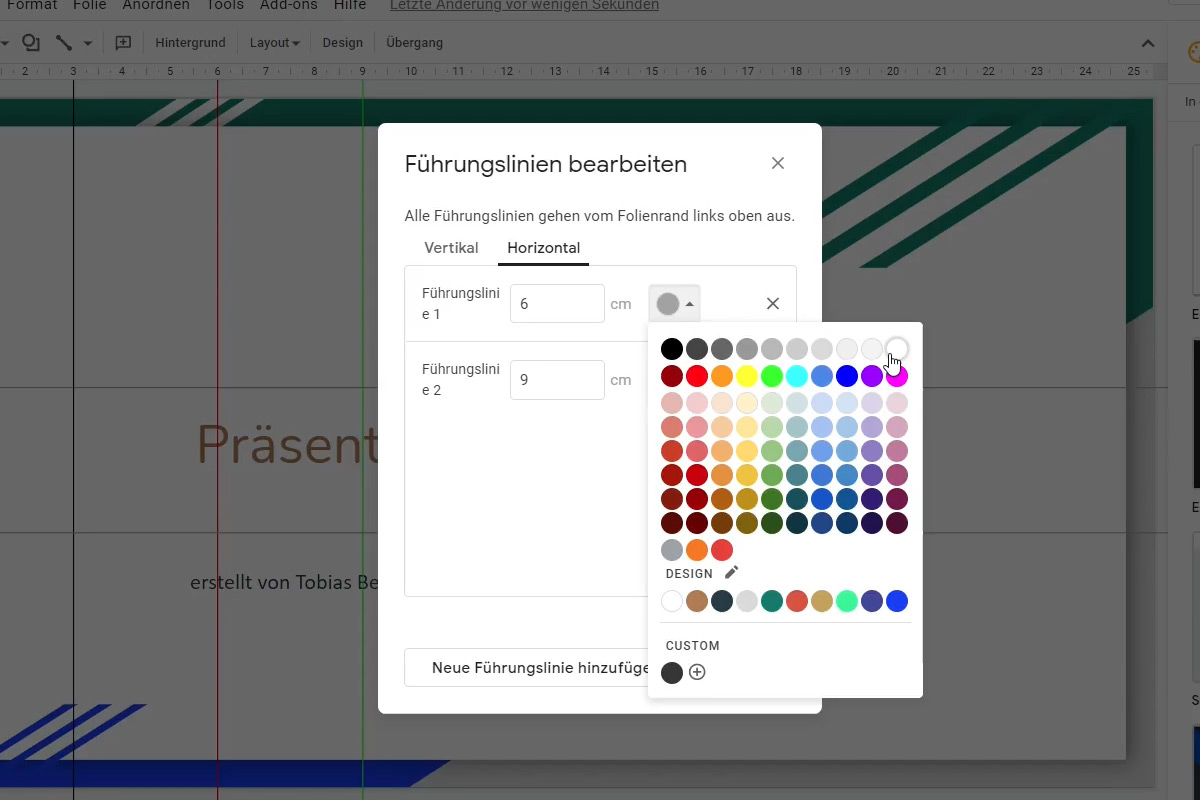Pick the hovered white swatch ending the grayscale row

[x=897, y=349]
